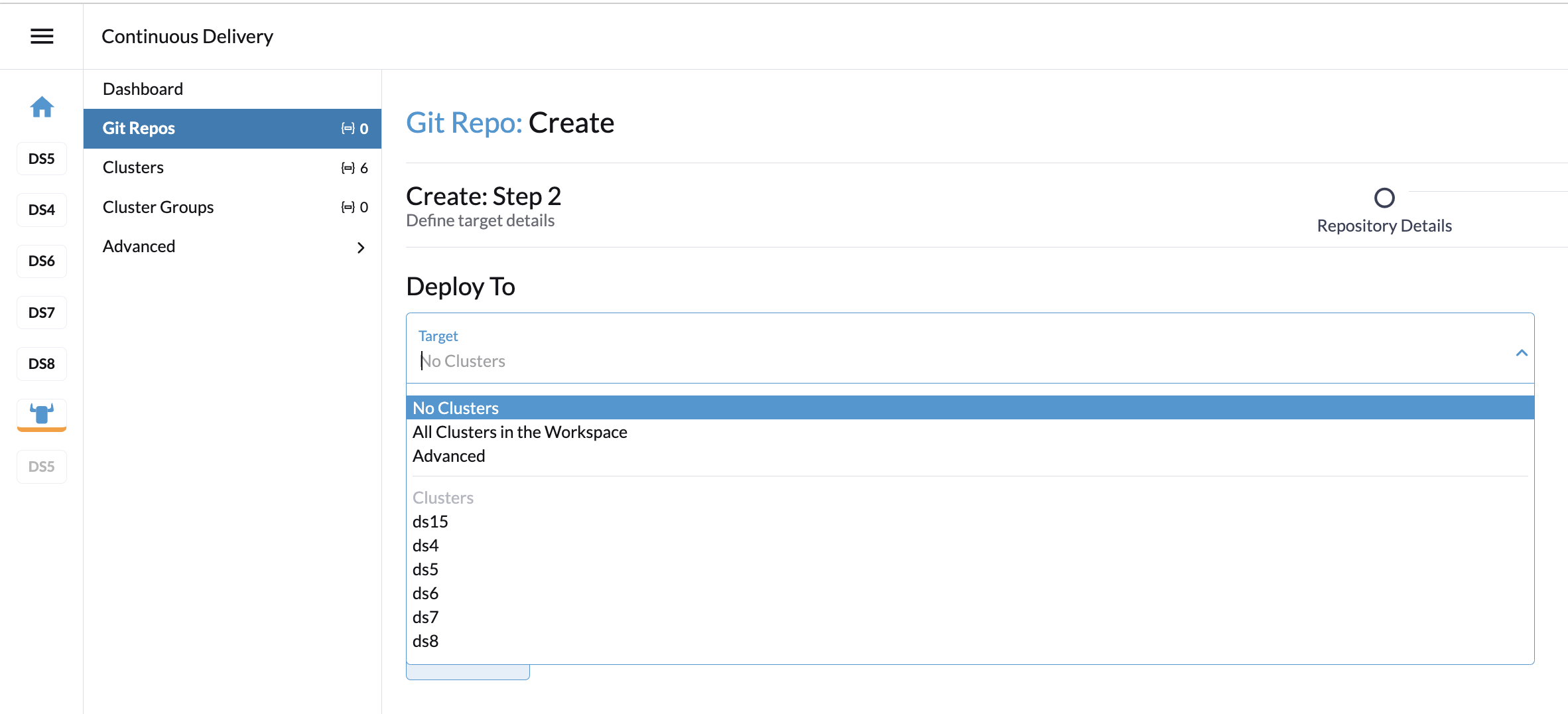Open Clusters from the navigation menu
The height and width of the screenshot is (714, 1568).
(133, 167)
